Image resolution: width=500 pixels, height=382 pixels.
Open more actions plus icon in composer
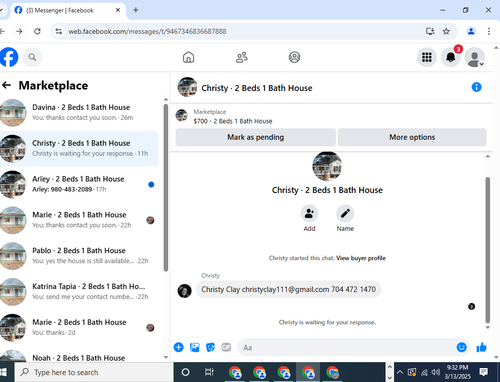pos(179,347)
